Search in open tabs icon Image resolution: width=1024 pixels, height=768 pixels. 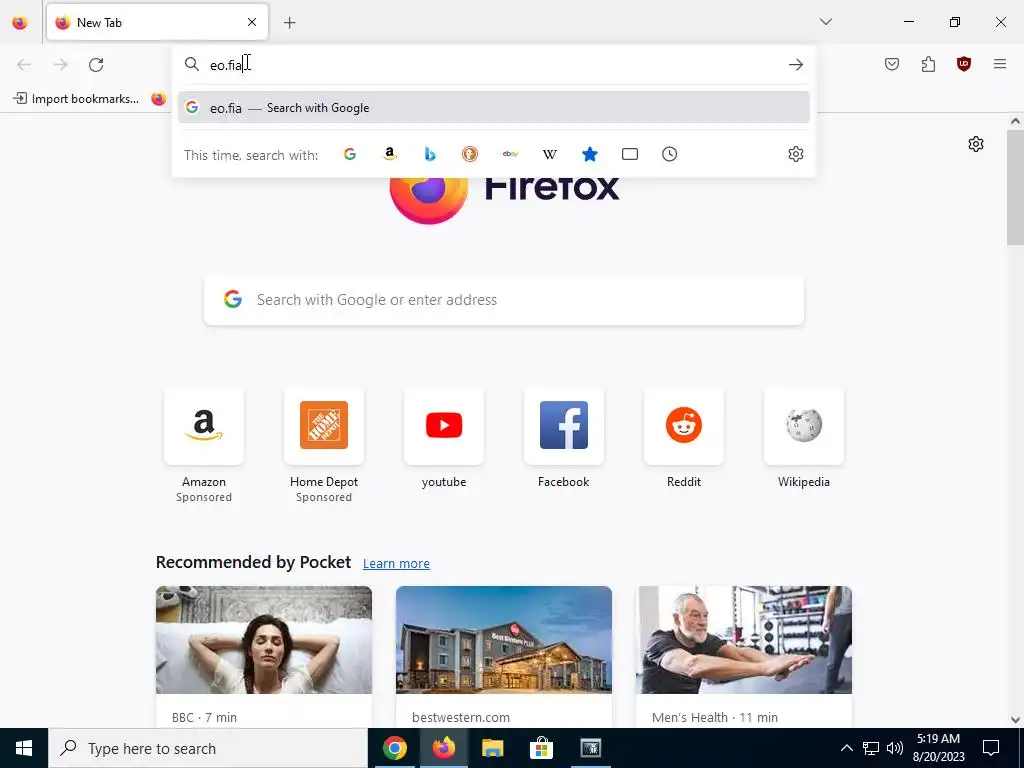(x=630, y=154)
